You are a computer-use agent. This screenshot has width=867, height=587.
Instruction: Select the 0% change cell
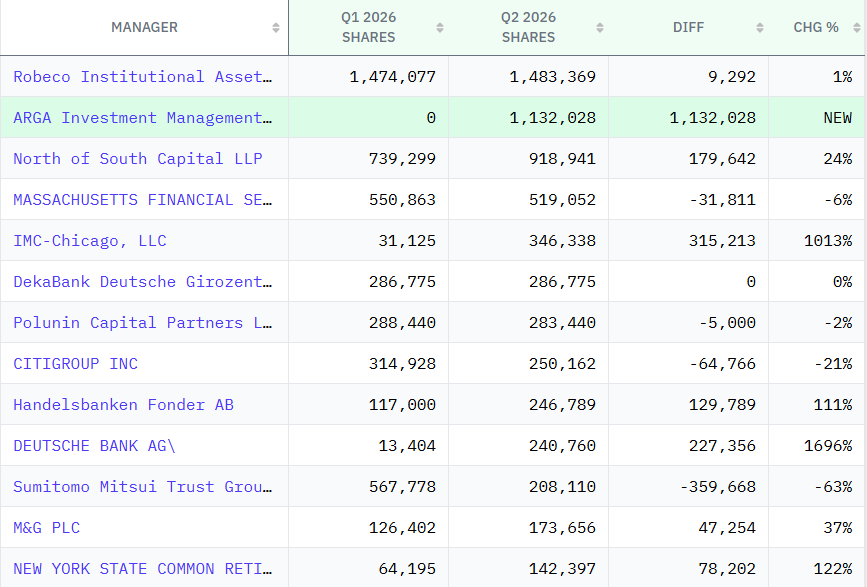(842, 281)
